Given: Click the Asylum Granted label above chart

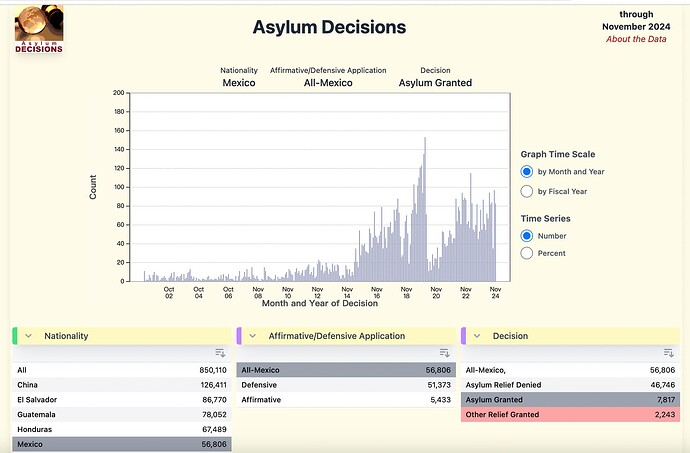Looking at the screenshot, I should point(435,83).
